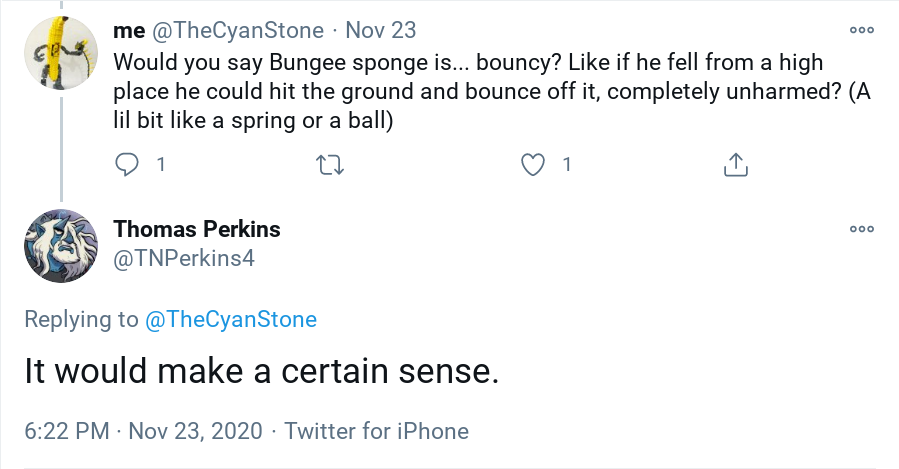Click the "Twitter for iPhone" source link
The height and width of the screenshot is (469, 899).
click(x=376, y=431)
